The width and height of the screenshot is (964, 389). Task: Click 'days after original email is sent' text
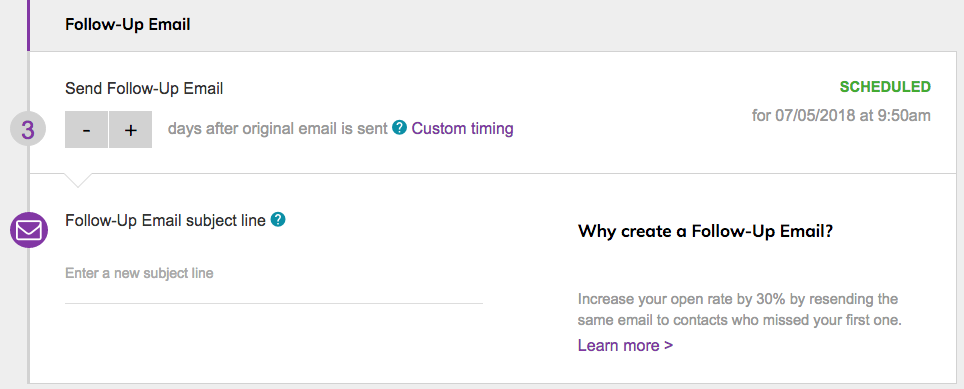(278, 128)
